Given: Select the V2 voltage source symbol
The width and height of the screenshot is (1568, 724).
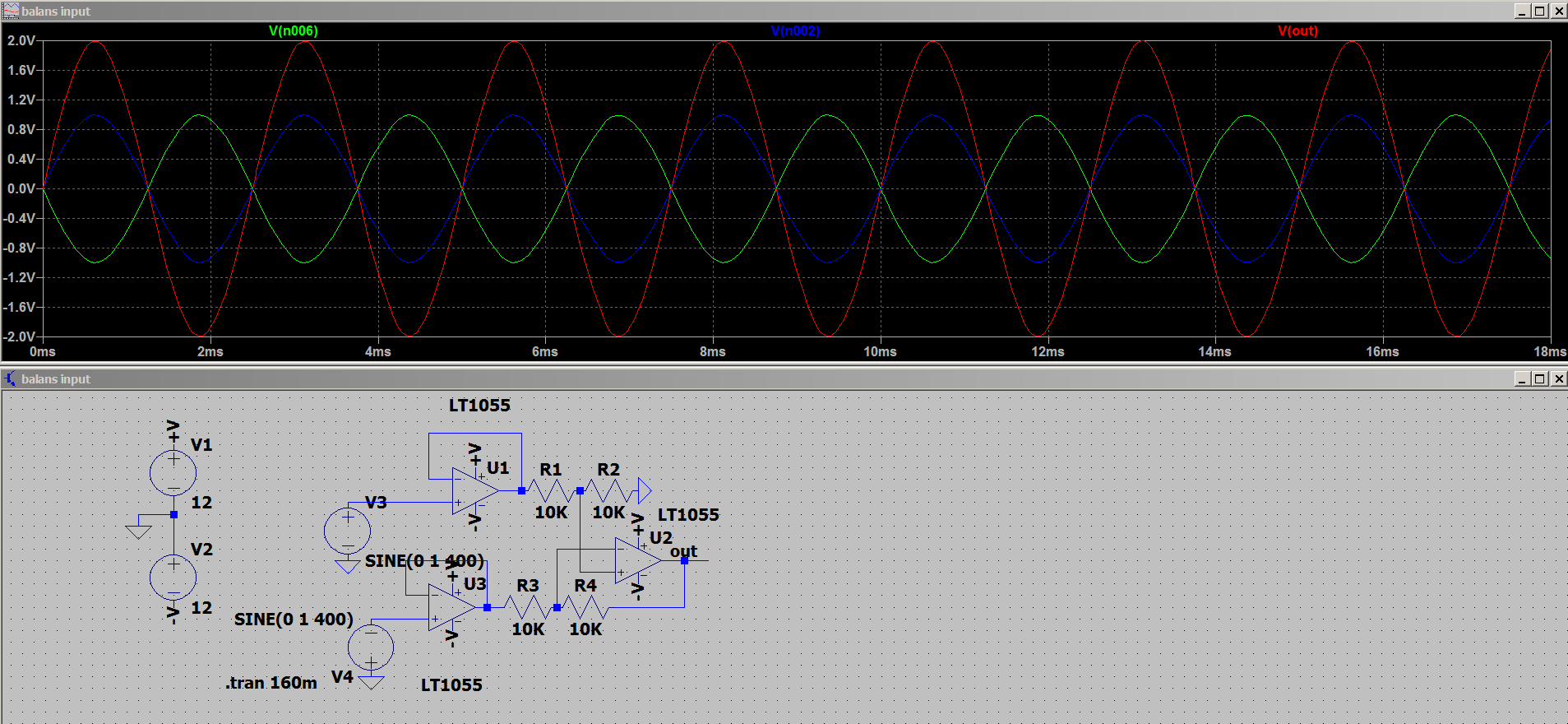Looking at the screenshot, I should click(x=173, y=578).
